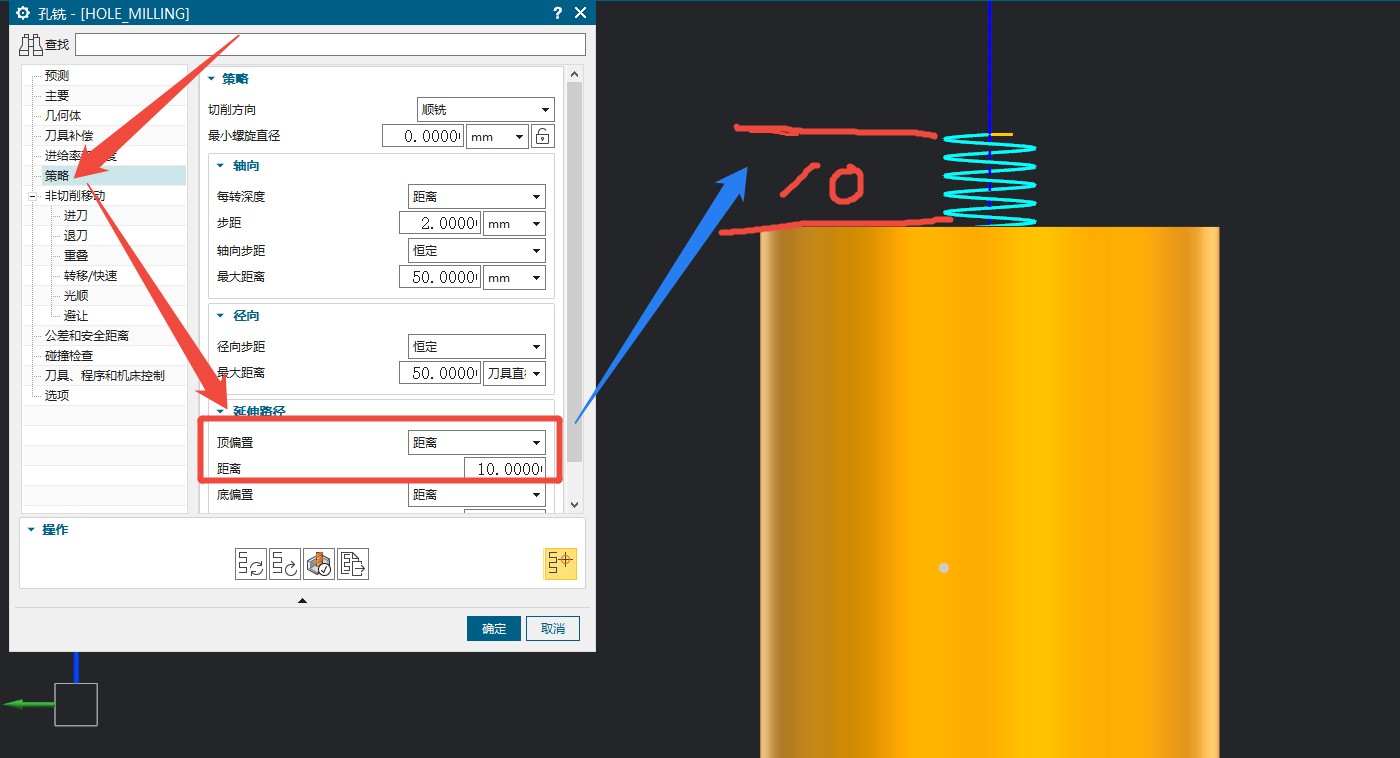Click the Replay tool path icon
This screenshot has width=1400, height=758.
click(285, 564)
